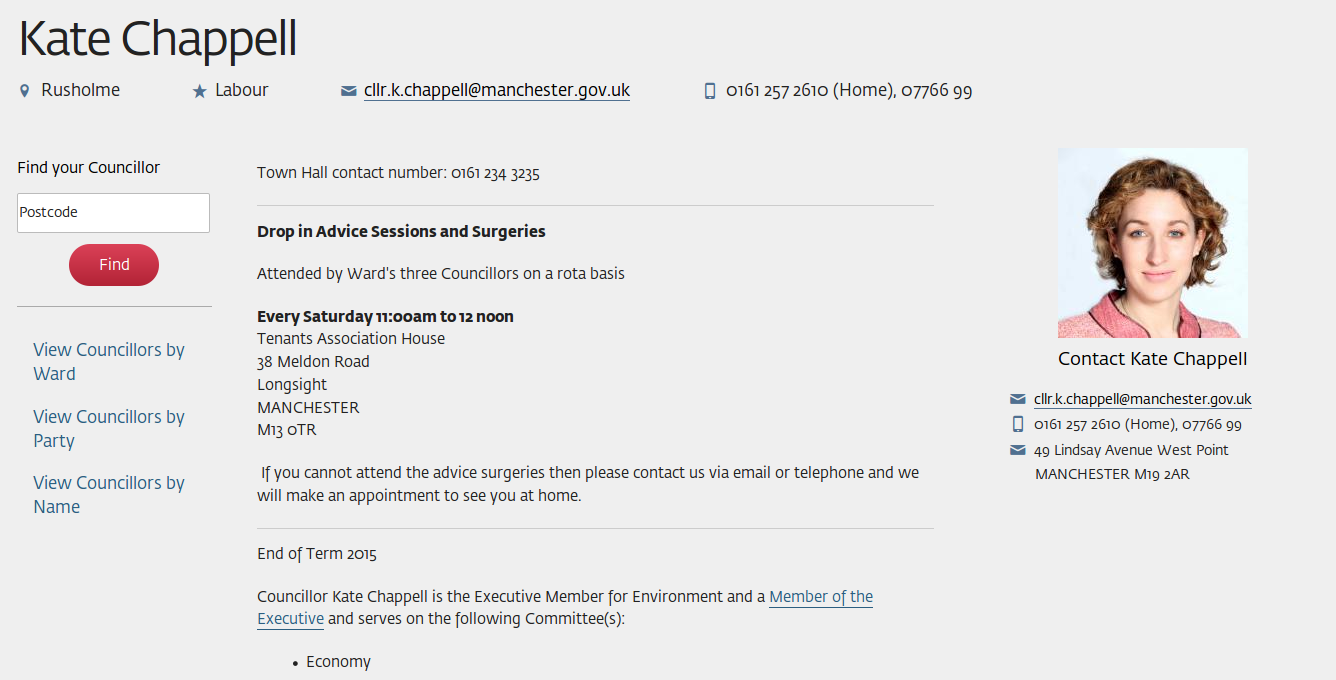Click the mobile phone icon in the header row
1336x680 pixels.
click(x=710, y=91)
